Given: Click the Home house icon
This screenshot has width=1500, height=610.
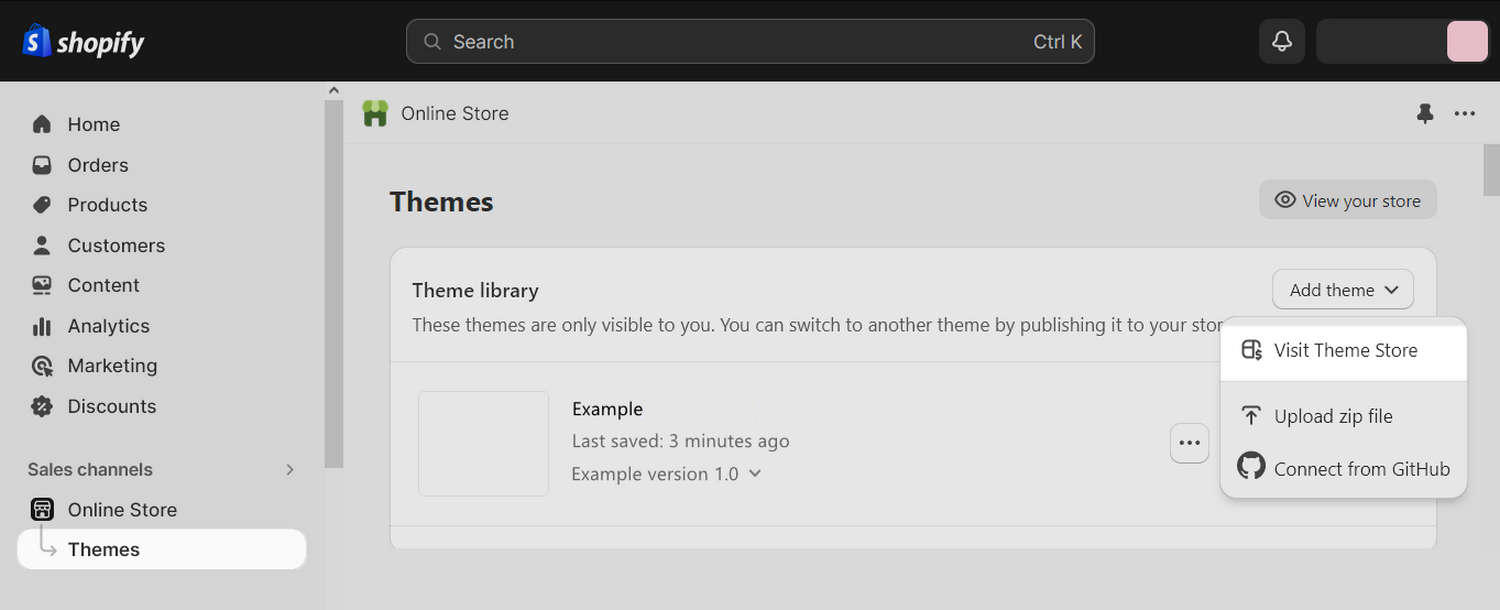Looking at the screenshot, I should coord(42,124).
